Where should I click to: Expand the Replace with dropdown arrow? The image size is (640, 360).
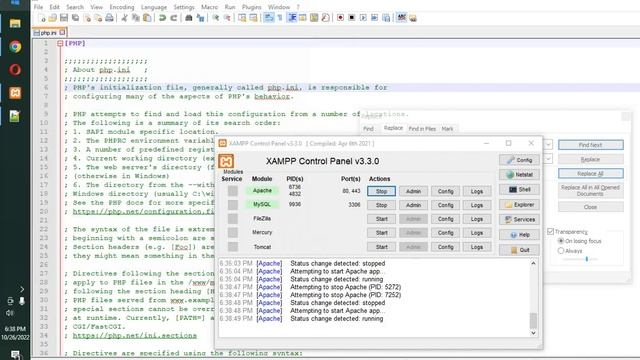[548, 159]
